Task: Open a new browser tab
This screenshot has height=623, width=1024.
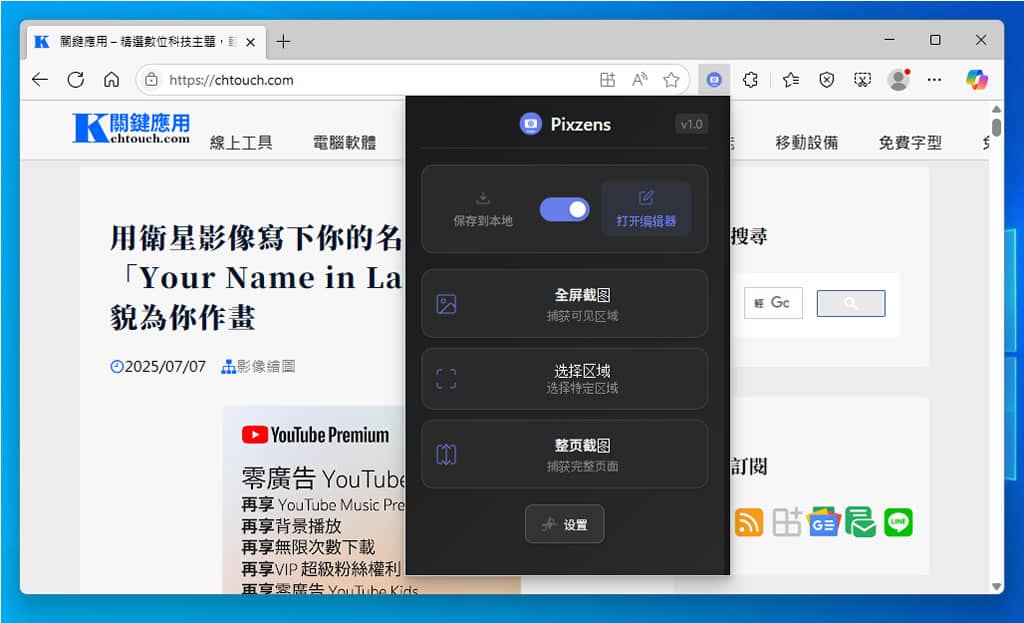Action: 283,42
